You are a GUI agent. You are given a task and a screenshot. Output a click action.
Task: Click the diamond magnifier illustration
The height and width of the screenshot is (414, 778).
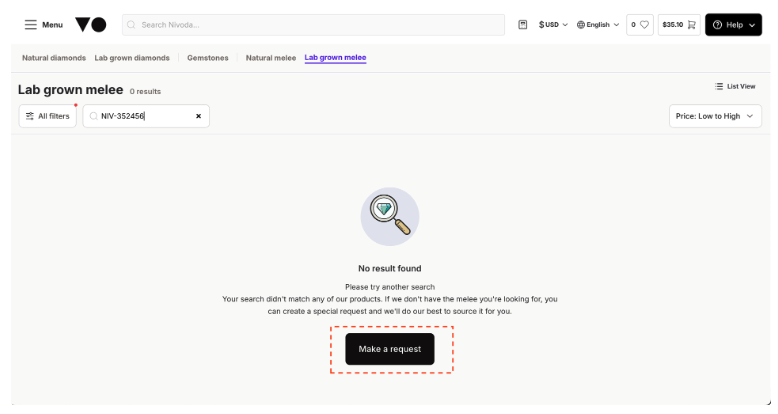click(x=390, y=216)
